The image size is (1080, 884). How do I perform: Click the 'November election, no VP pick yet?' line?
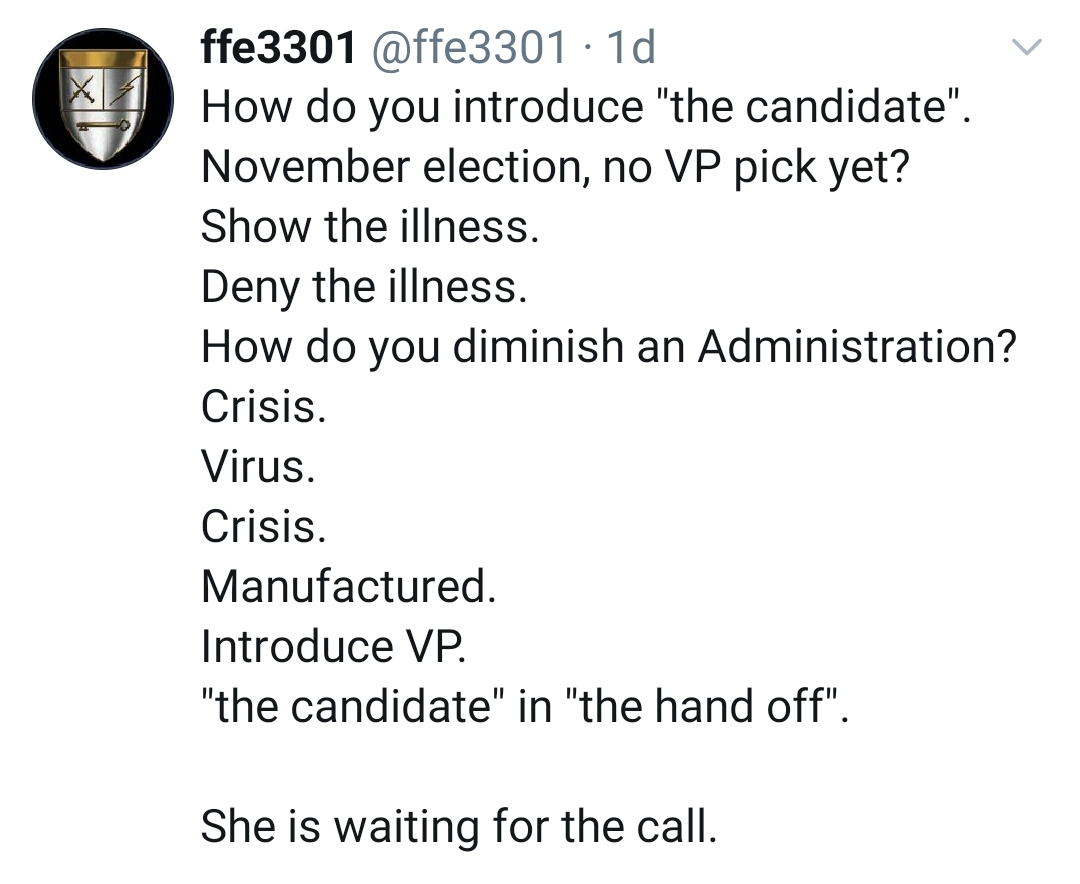[555, 167]
